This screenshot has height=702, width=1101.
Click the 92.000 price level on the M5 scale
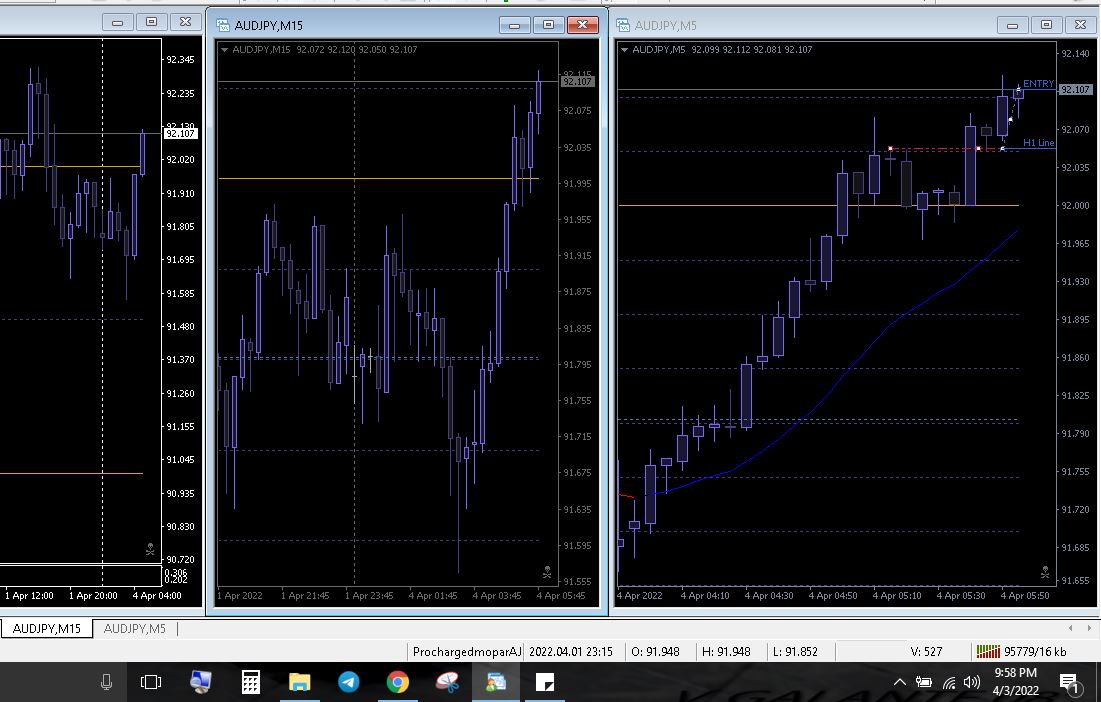(x=1075, y=206)
